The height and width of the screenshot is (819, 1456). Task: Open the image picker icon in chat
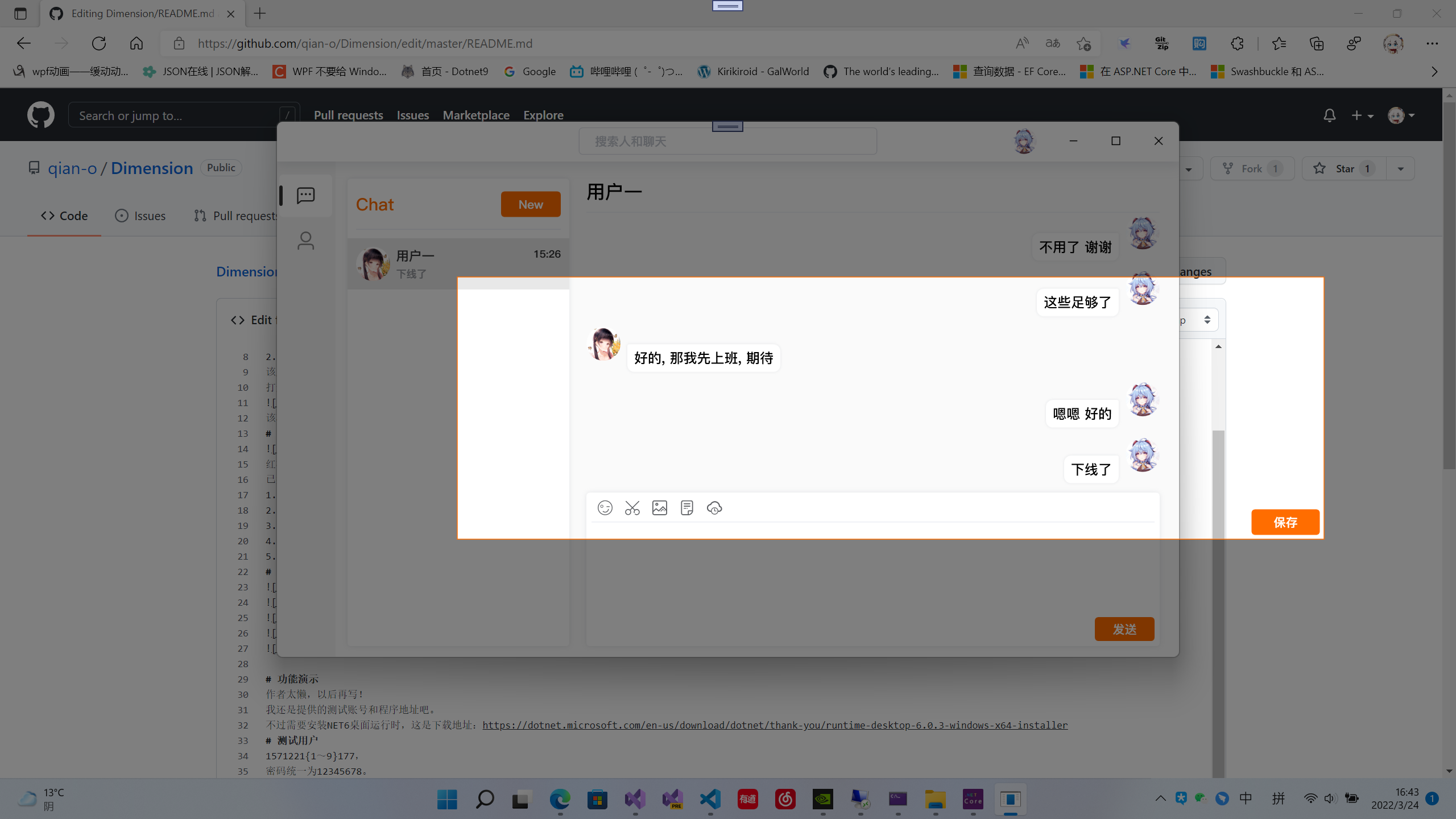coord(659,508)
